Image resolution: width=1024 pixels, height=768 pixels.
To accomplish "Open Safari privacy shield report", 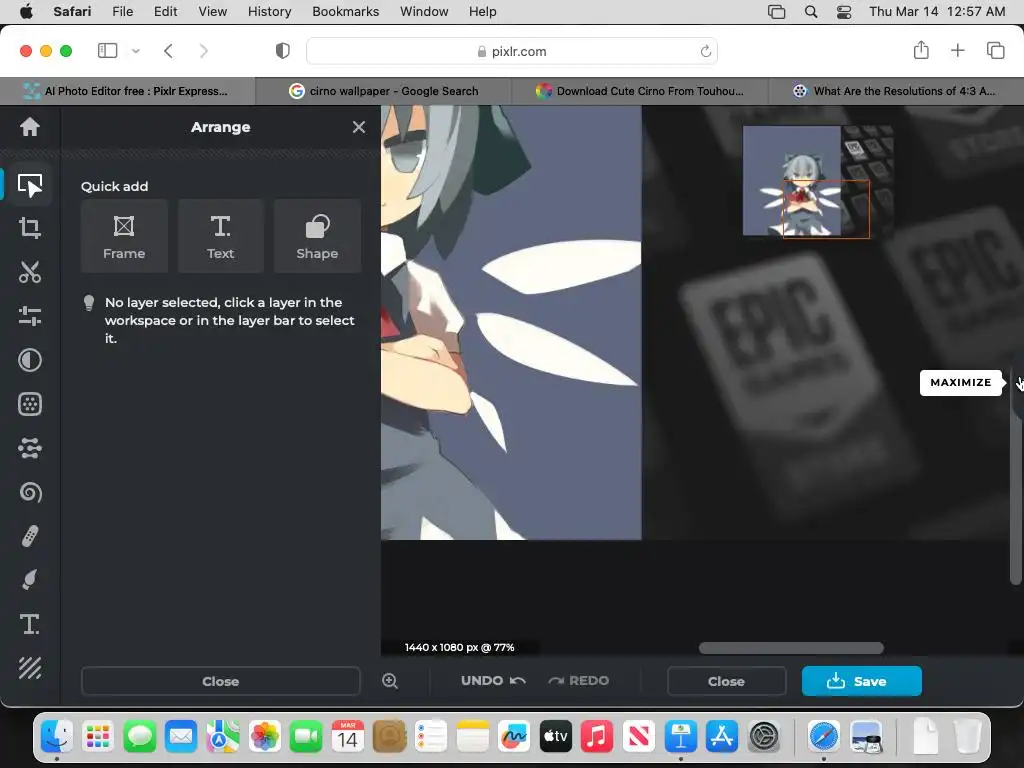I will coord(283,51).
